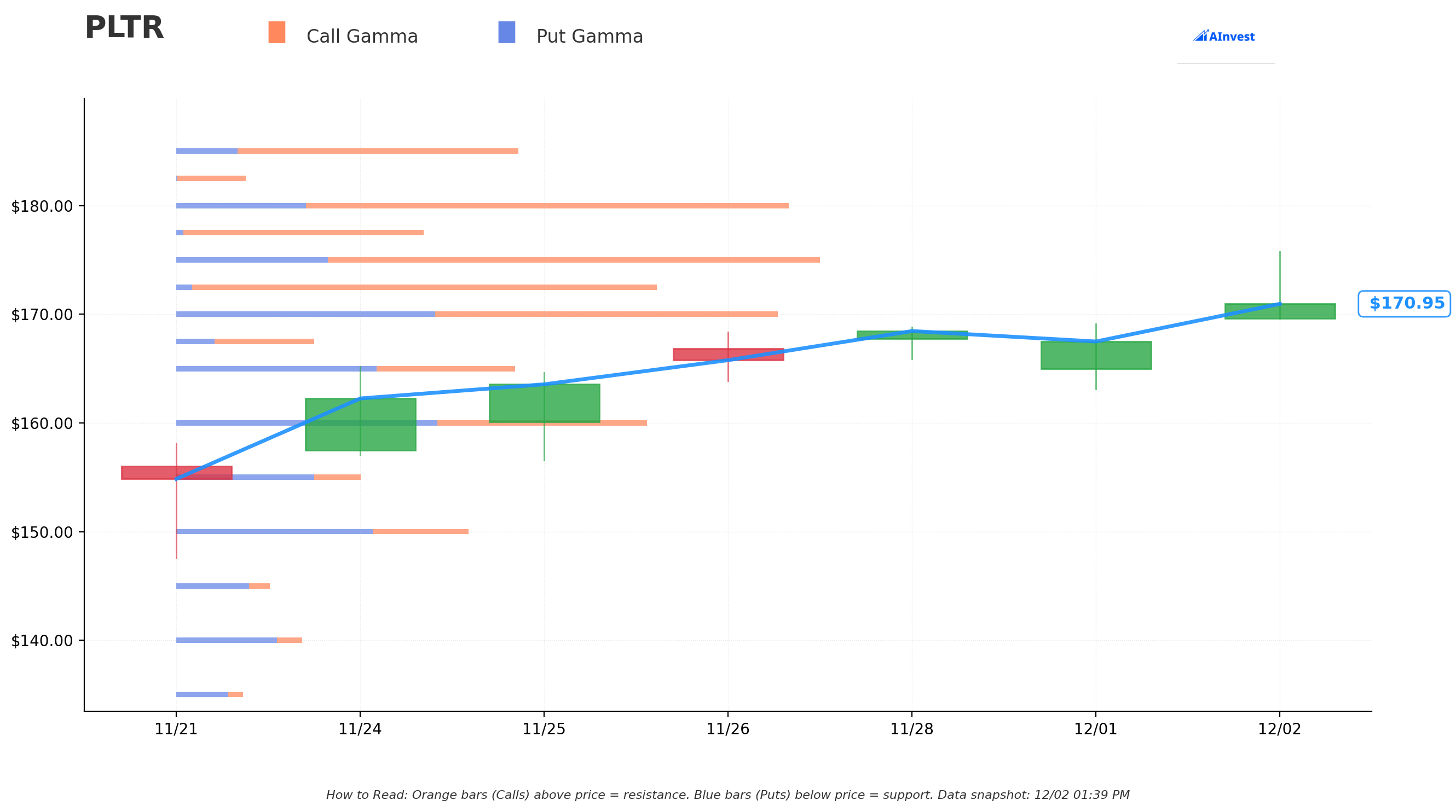Select the red 11/21 candlestick body

177,473
